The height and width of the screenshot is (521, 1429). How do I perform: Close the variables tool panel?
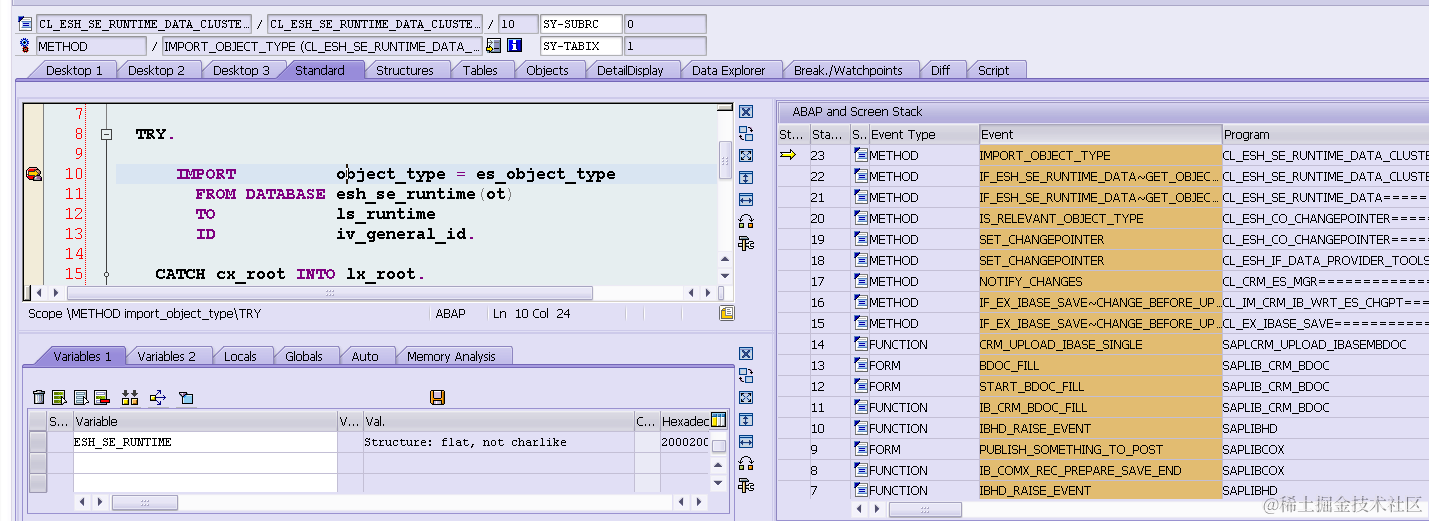pos(746,354)
